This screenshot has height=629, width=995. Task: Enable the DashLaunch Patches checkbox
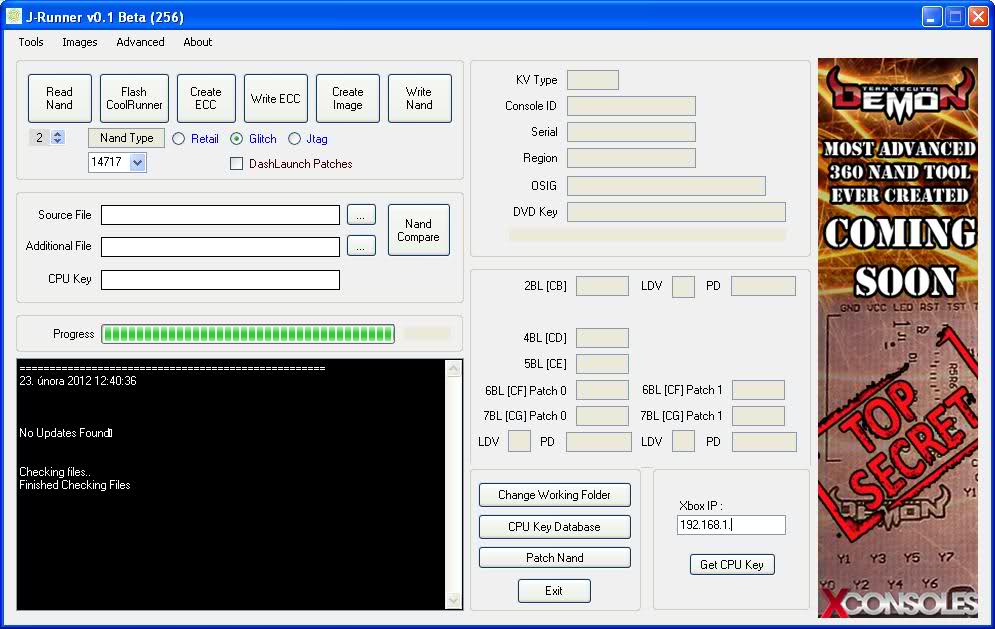237,163
